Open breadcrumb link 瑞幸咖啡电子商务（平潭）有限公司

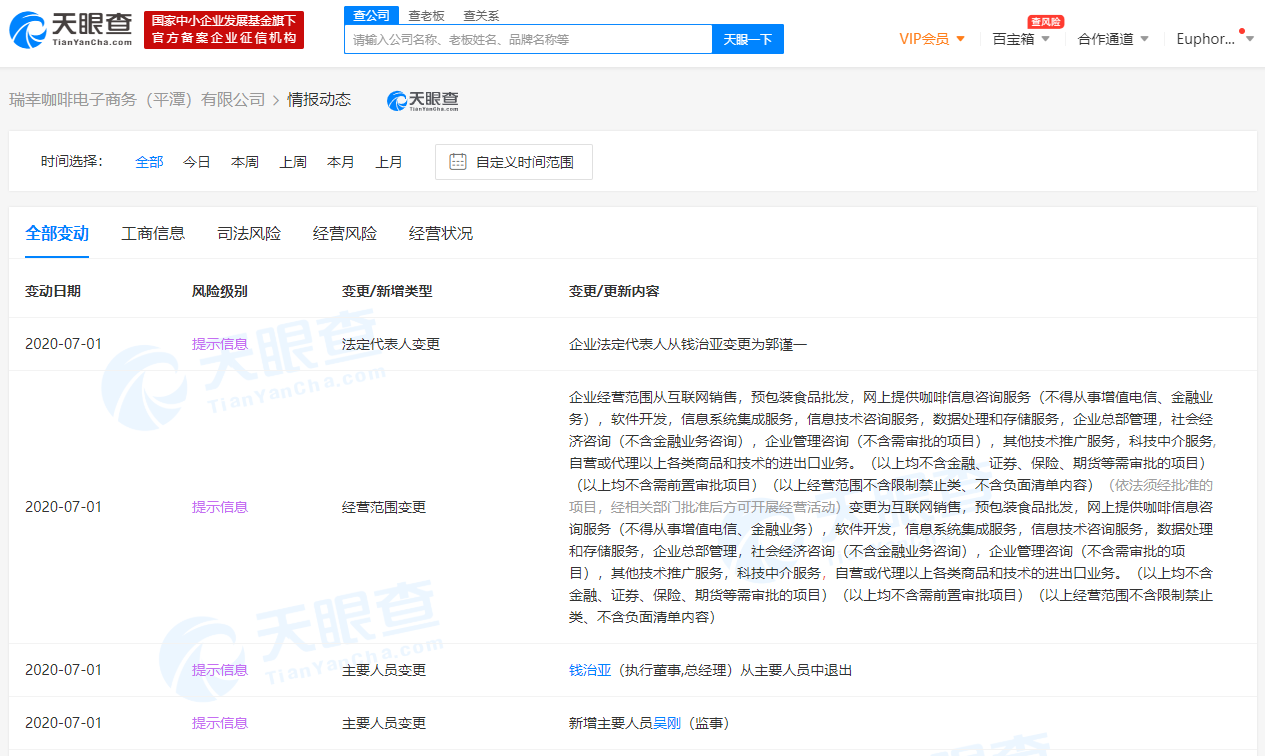[137, 100]
